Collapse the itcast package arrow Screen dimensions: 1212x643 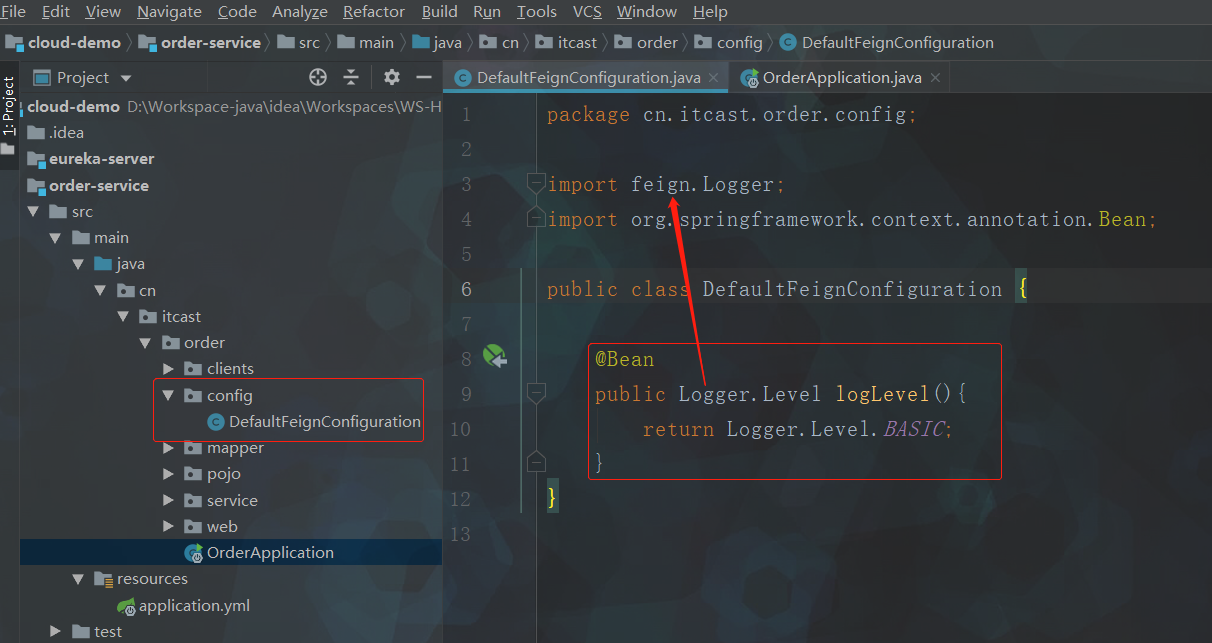pyautogui.click(x=122, y=316)
